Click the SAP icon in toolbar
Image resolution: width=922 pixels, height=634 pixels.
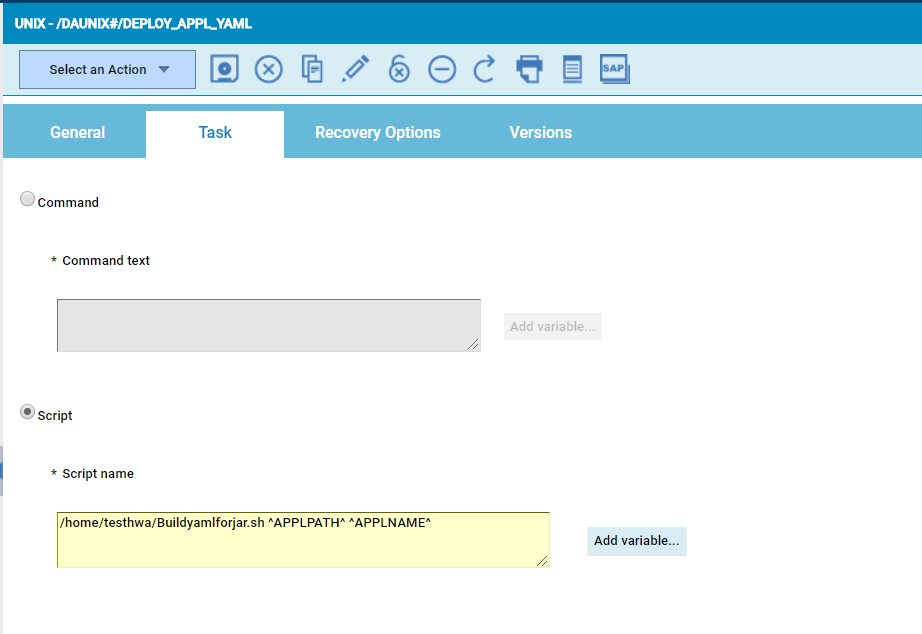(614, 69)
